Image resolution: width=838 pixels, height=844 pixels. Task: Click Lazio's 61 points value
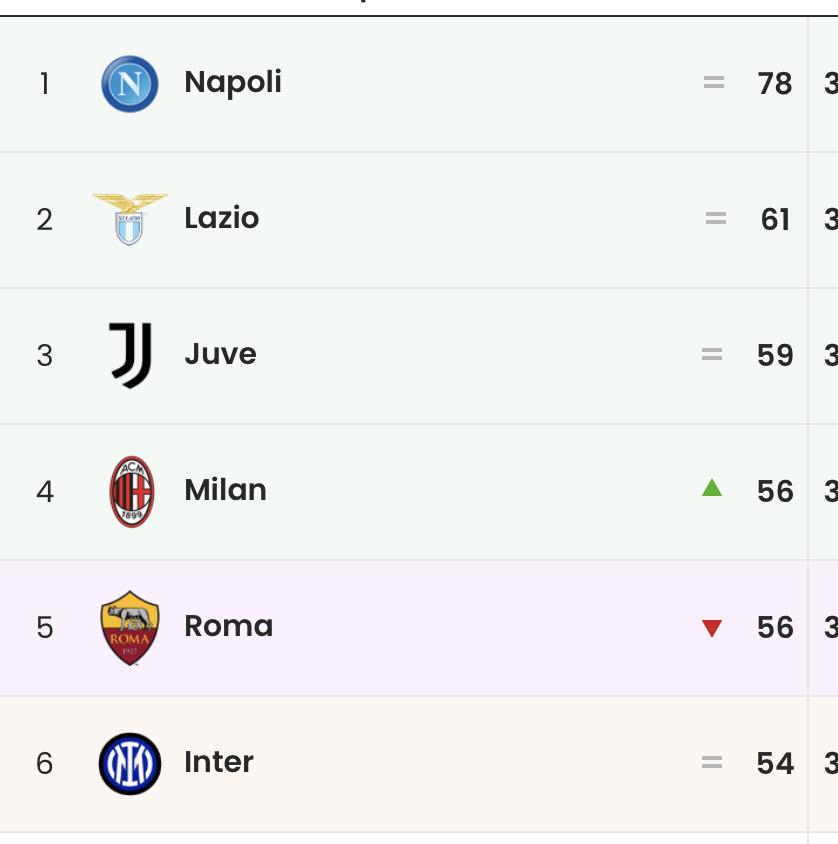[x=775, y=220]
